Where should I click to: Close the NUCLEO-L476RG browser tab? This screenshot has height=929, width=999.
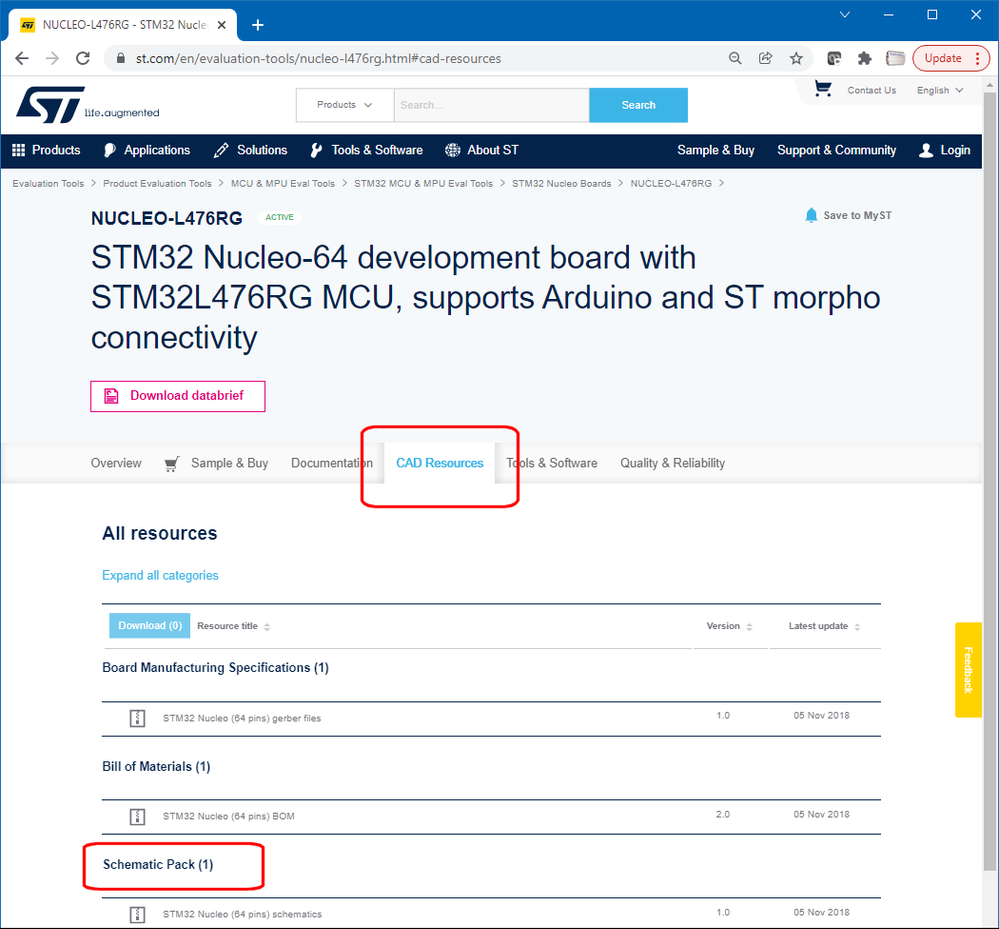point(222,25)
